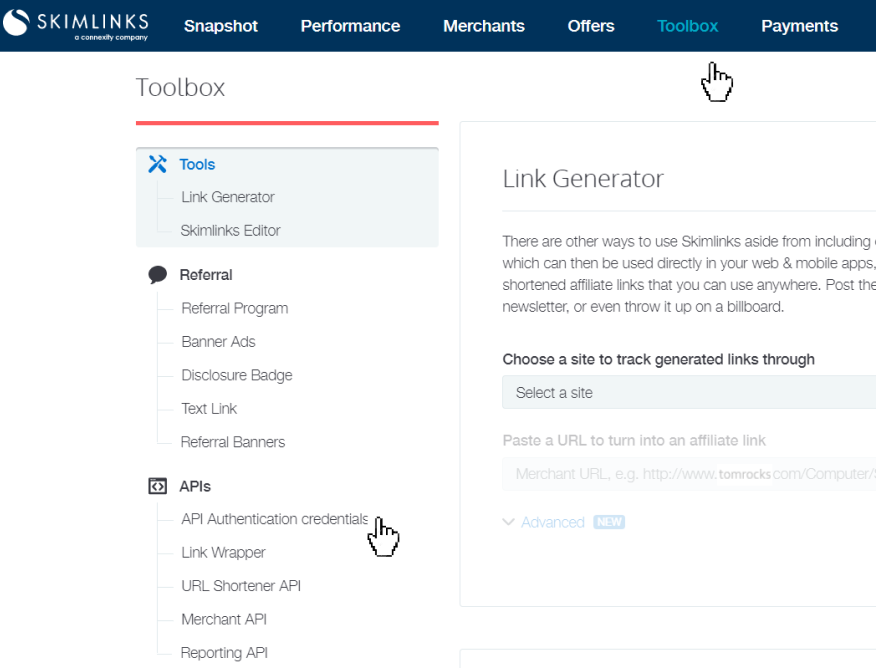Click the Skimlinks logo
The height and width of the screenshot is (668, 876).
76,25
